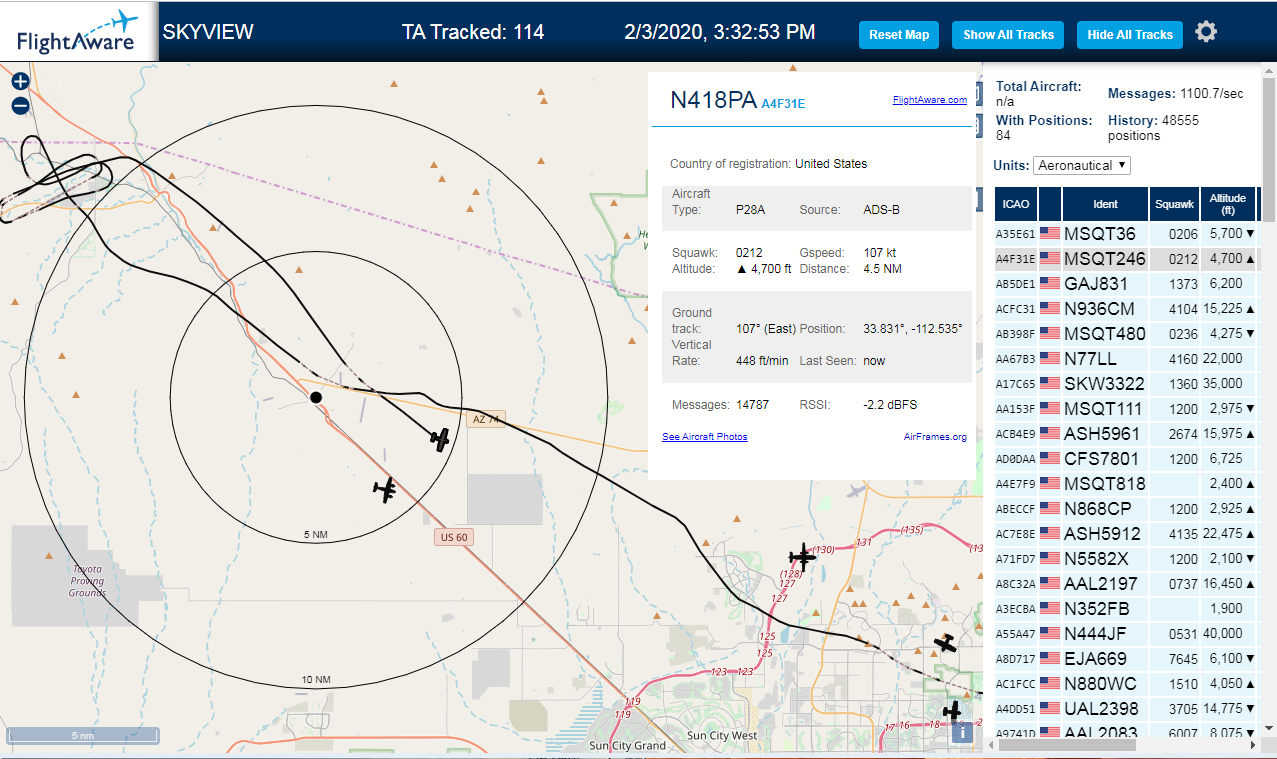The image size is (1277, 759).
Task: Open the AirFrames.org link
Action: pyautogui.click(x=935, y=437)
